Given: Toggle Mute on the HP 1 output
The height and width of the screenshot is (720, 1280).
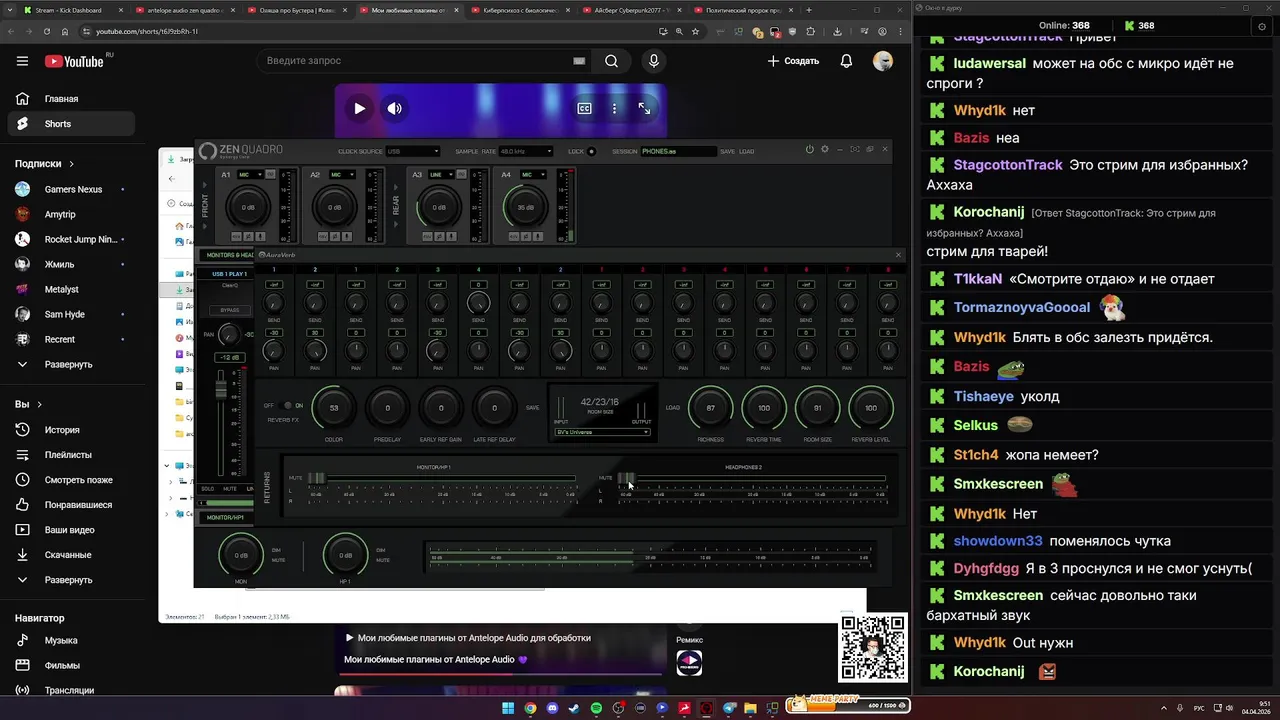Looking at the screenshot, I should coord(382,560).
